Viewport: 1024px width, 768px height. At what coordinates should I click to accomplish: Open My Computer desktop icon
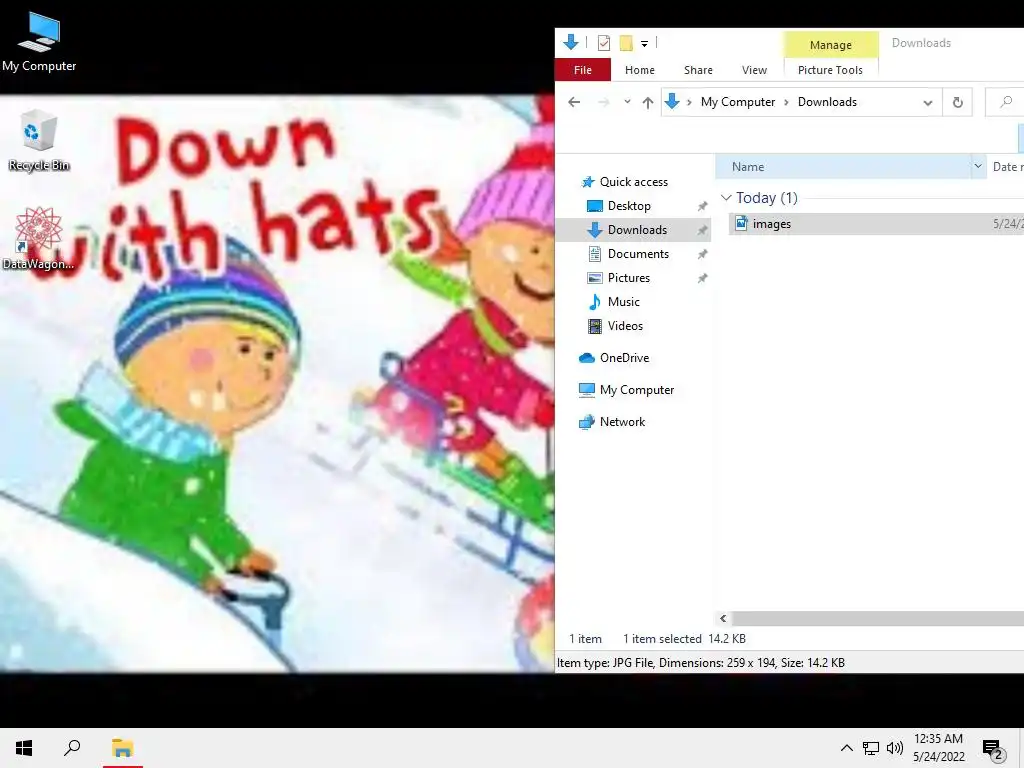[x=39, y=40]
